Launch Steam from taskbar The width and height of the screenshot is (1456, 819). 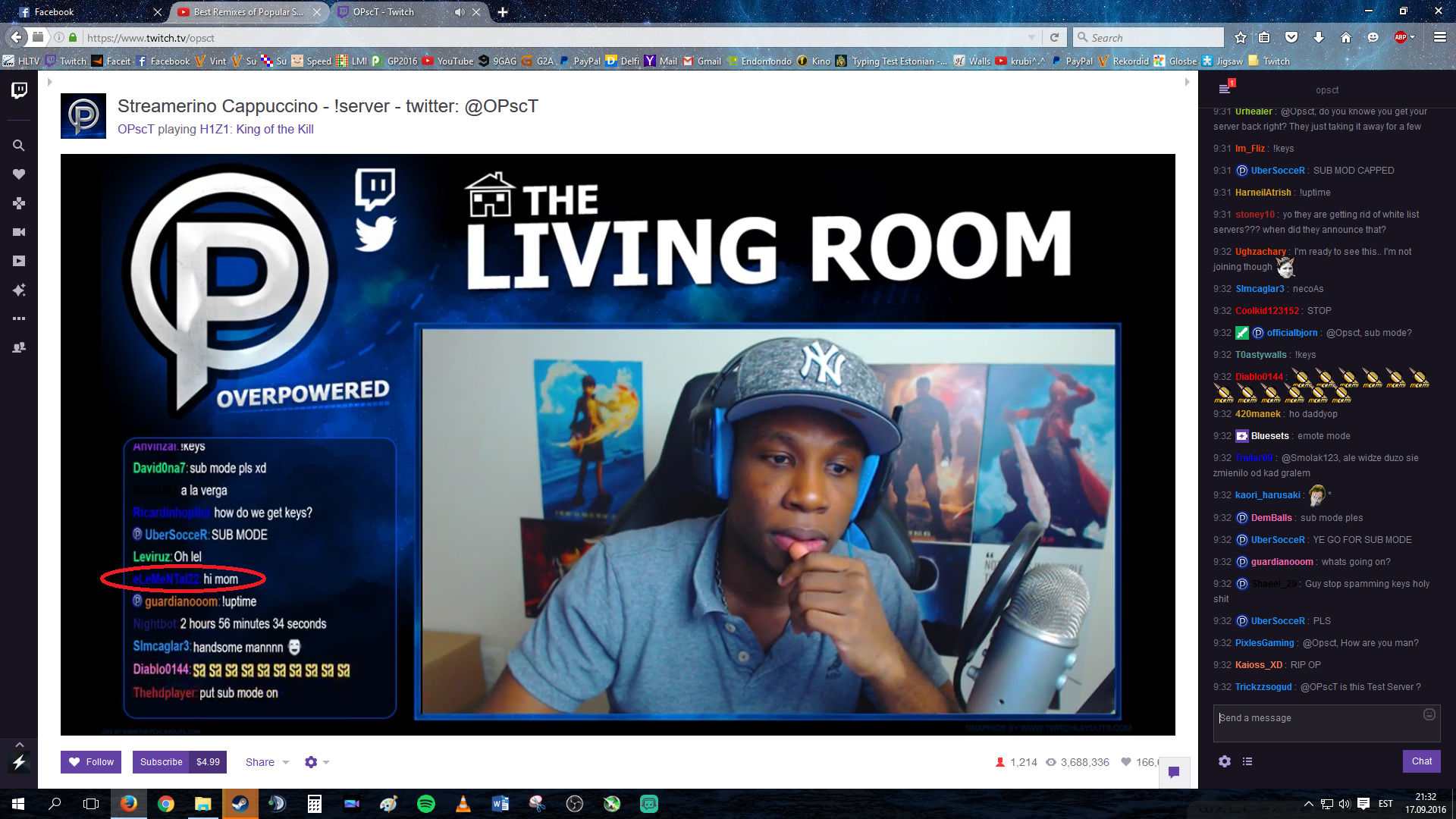click(x=240, y=804)
